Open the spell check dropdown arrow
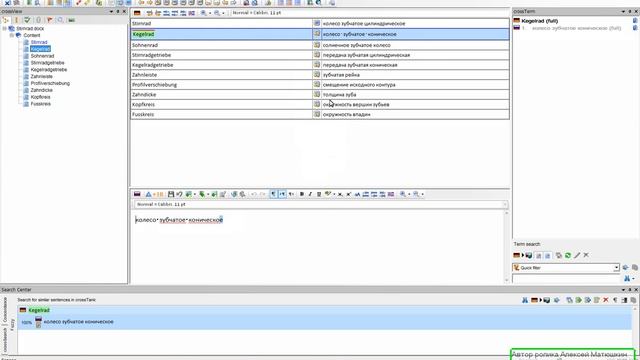Screen dimensions: 640x360 [x=333, y=195]
